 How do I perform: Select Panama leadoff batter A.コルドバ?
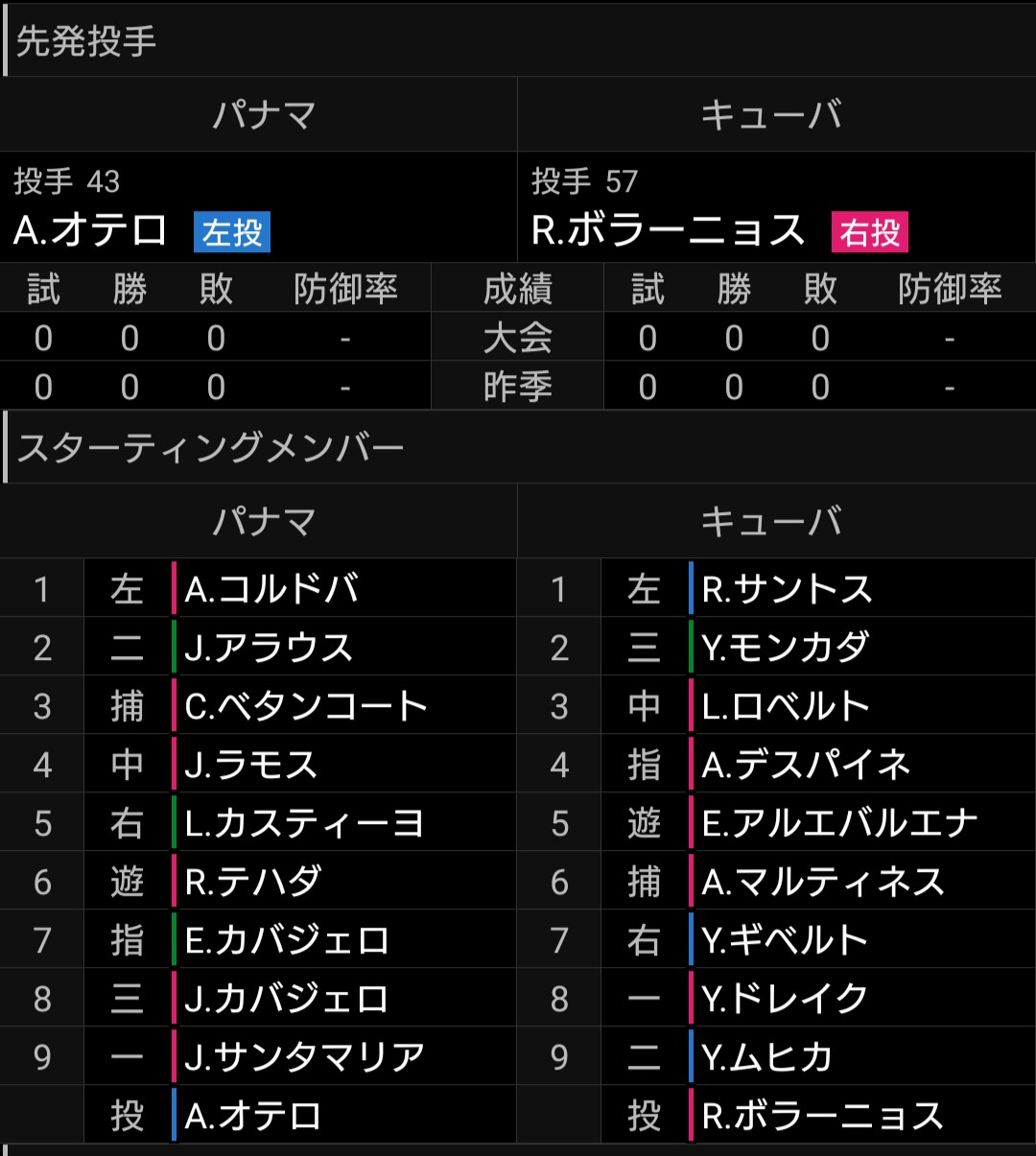click(271, 589)
